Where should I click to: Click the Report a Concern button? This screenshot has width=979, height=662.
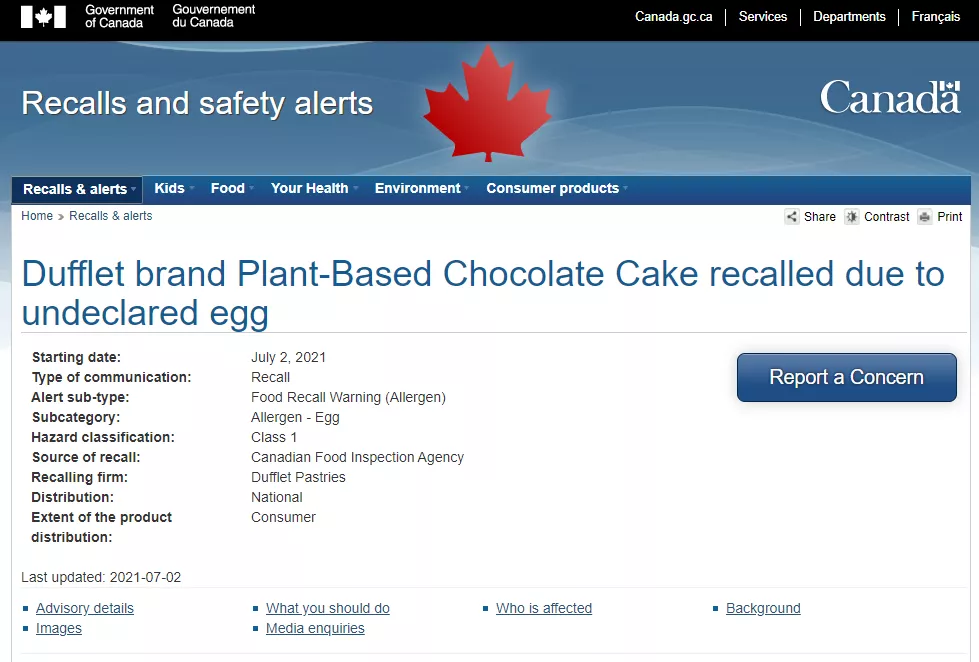847,377
